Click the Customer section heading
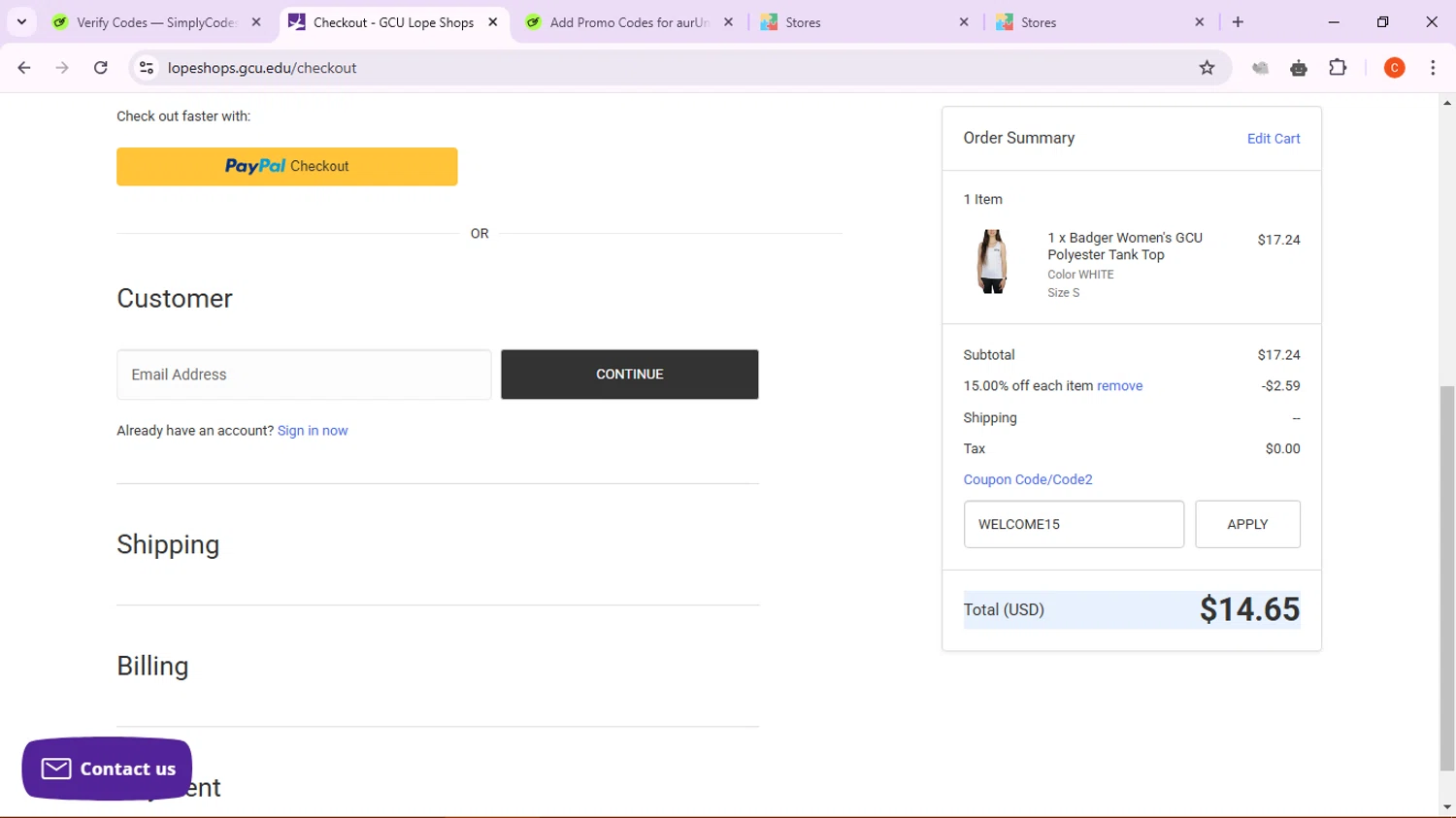Screen dimensions: 1456x818 click(x=175, y=298)
